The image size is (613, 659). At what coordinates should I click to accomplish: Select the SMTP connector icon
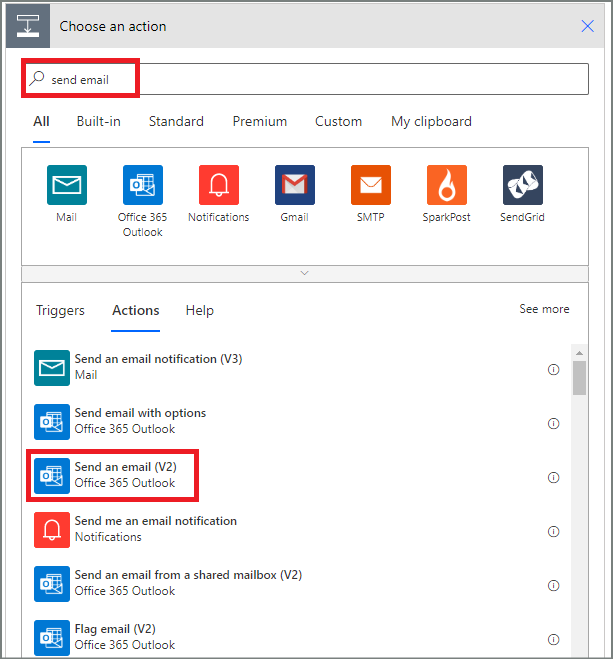[371, 185]
